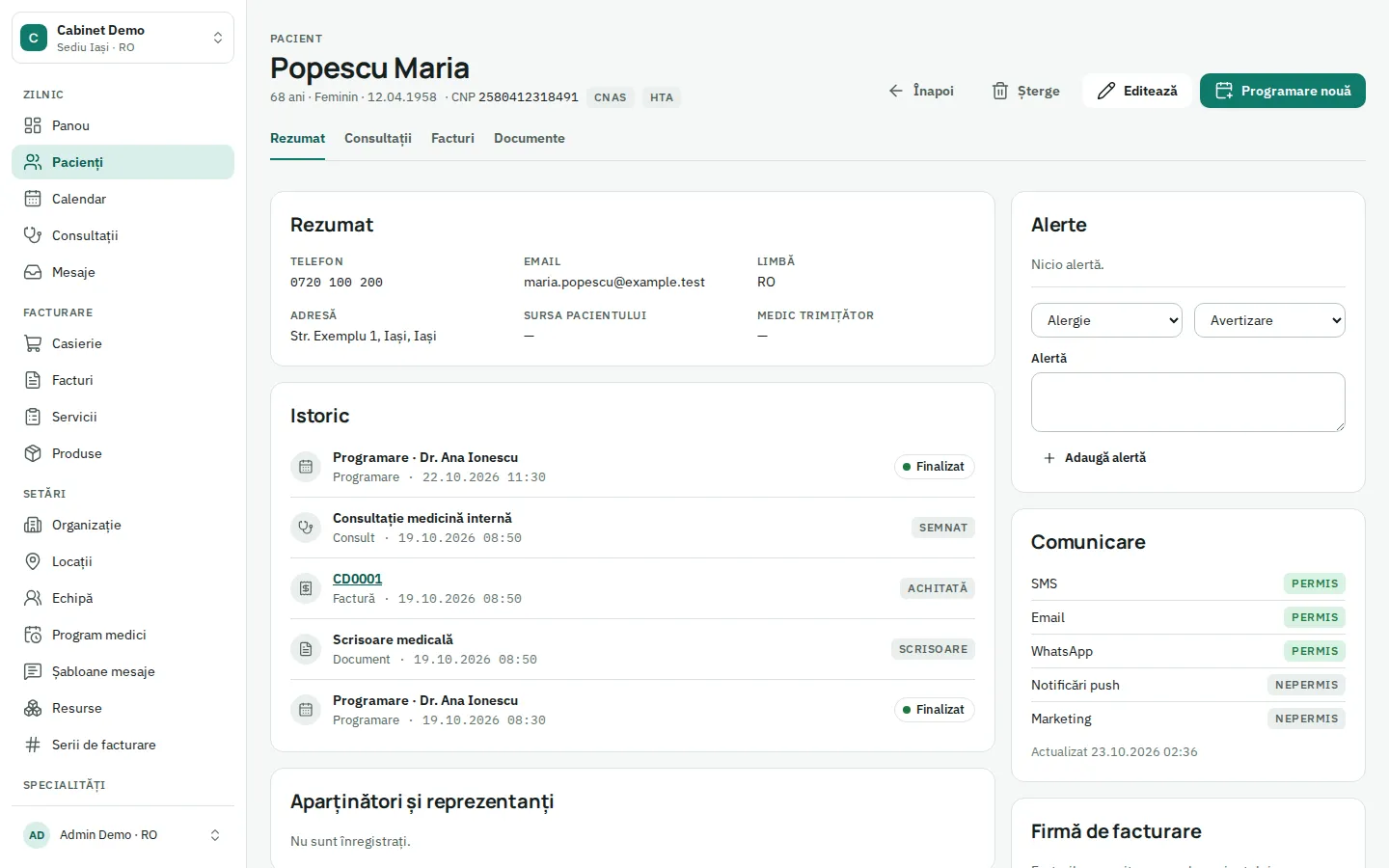Open Locații map pin icon
The width and height of the screenshot is (1389, 868).
(33, 561)
